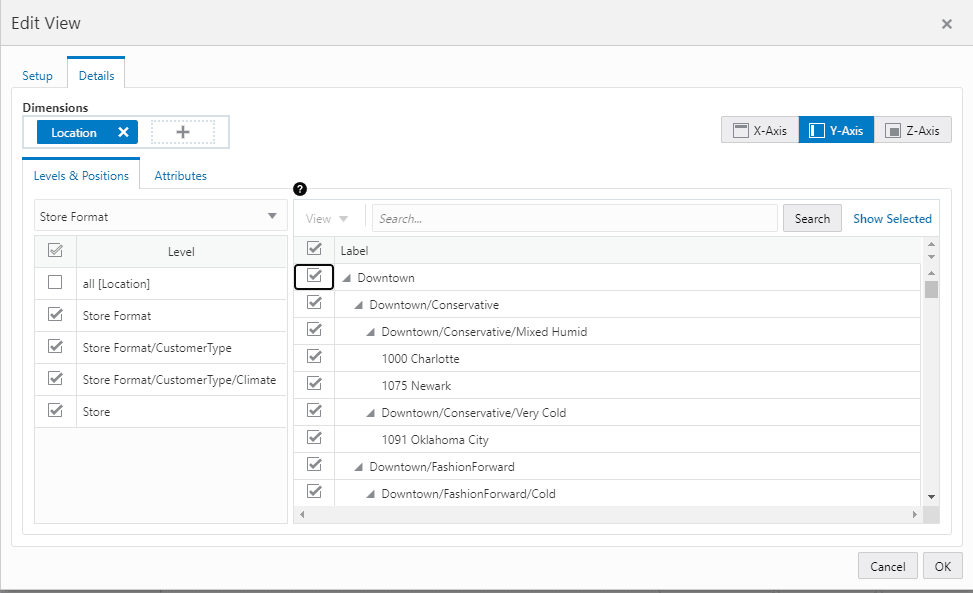Uncheck the 1091 Oklahoma City checkbox
This screenshot has height=593, width=973.
pyautogui.click(x=315, y=437)
